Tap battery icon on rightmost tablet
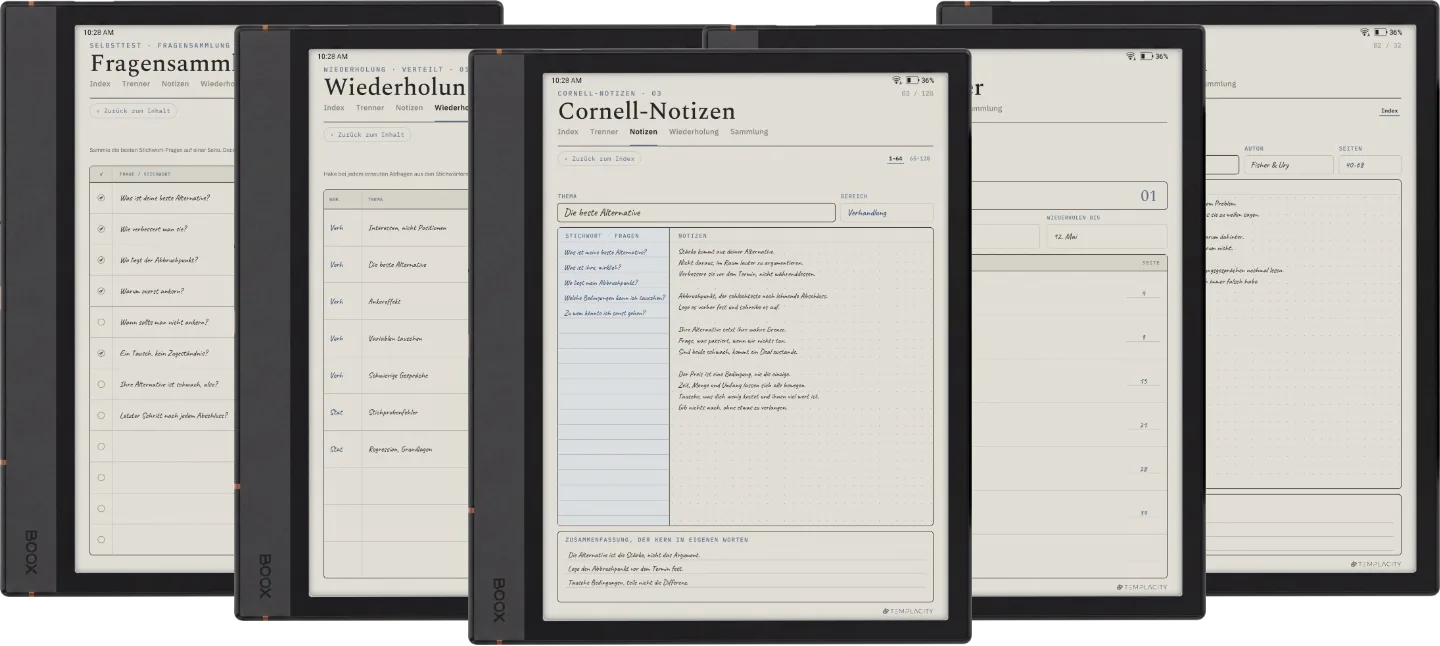This screenshot has height=646, width=1440. [x=1380, y=32]
